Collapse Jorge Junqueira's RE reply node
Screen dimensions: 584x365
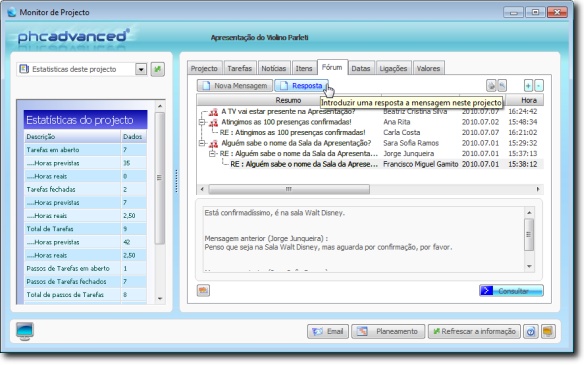[x=212, y=153]
